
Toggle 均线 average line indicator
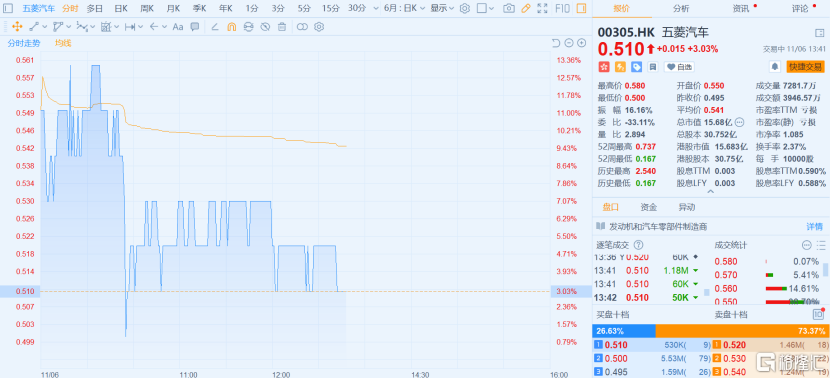63,43
